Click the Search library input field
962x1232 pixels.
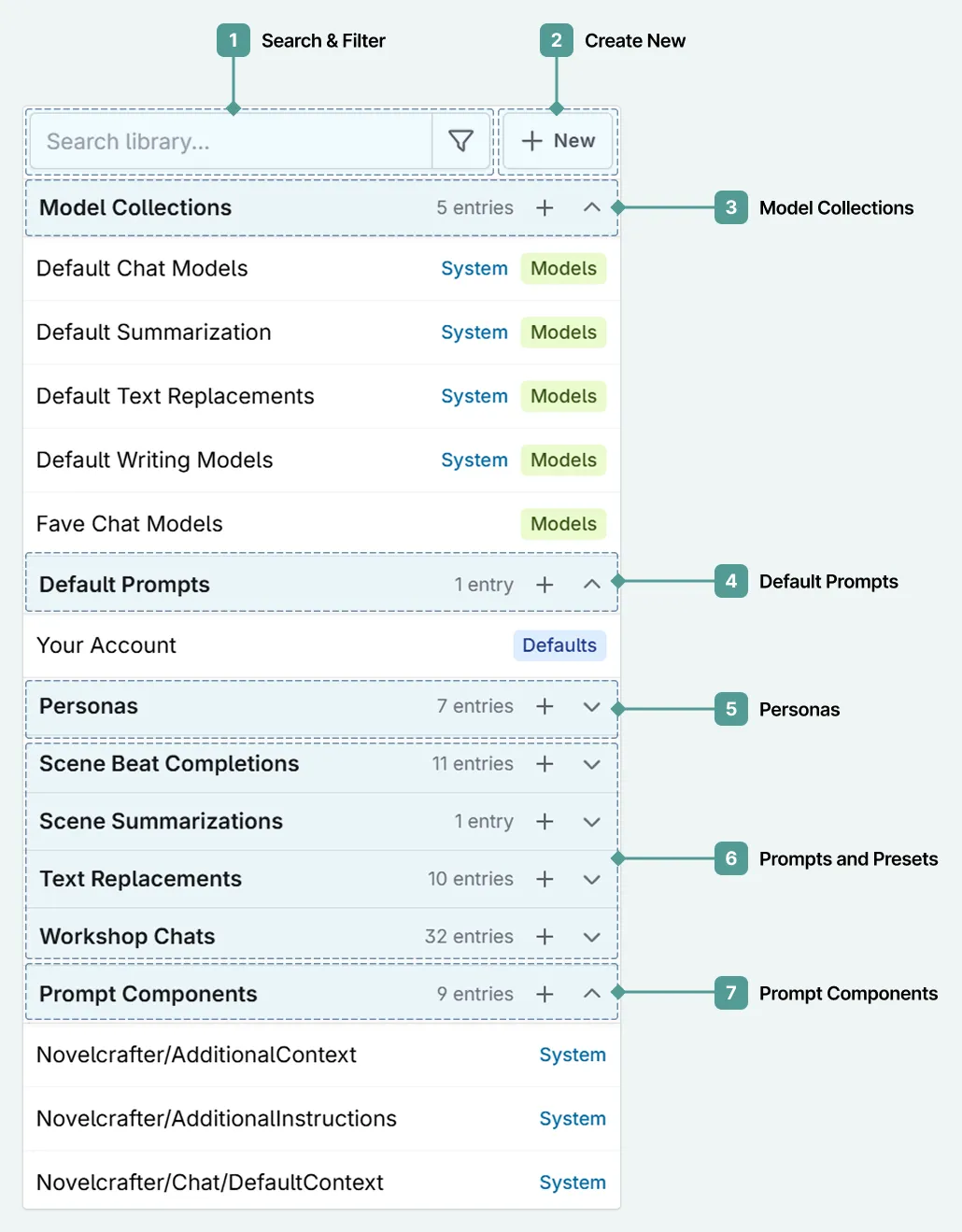tap(229, 141)
